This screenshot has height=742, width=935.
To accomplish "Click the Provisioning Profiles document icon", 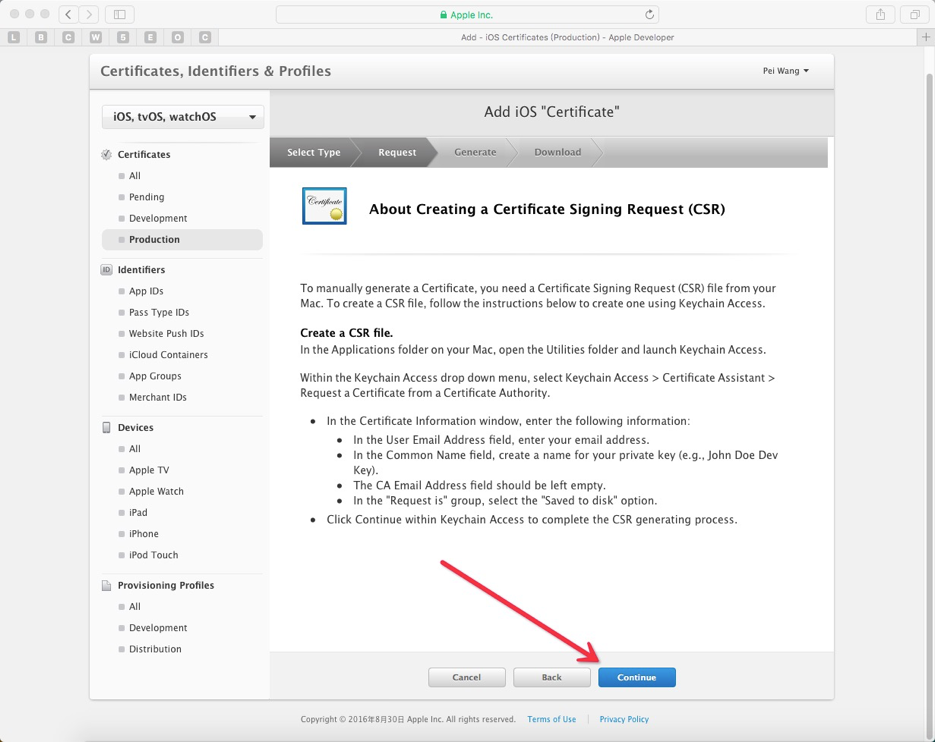I will 106,585.
